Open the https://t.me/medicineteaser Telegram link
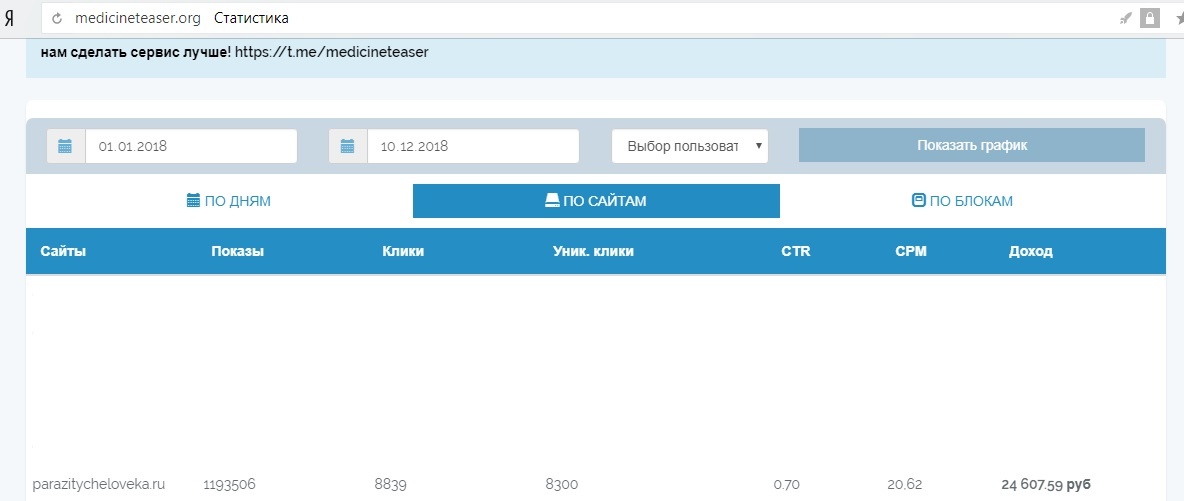1184x501 pixels. click(x=331, y=53)
